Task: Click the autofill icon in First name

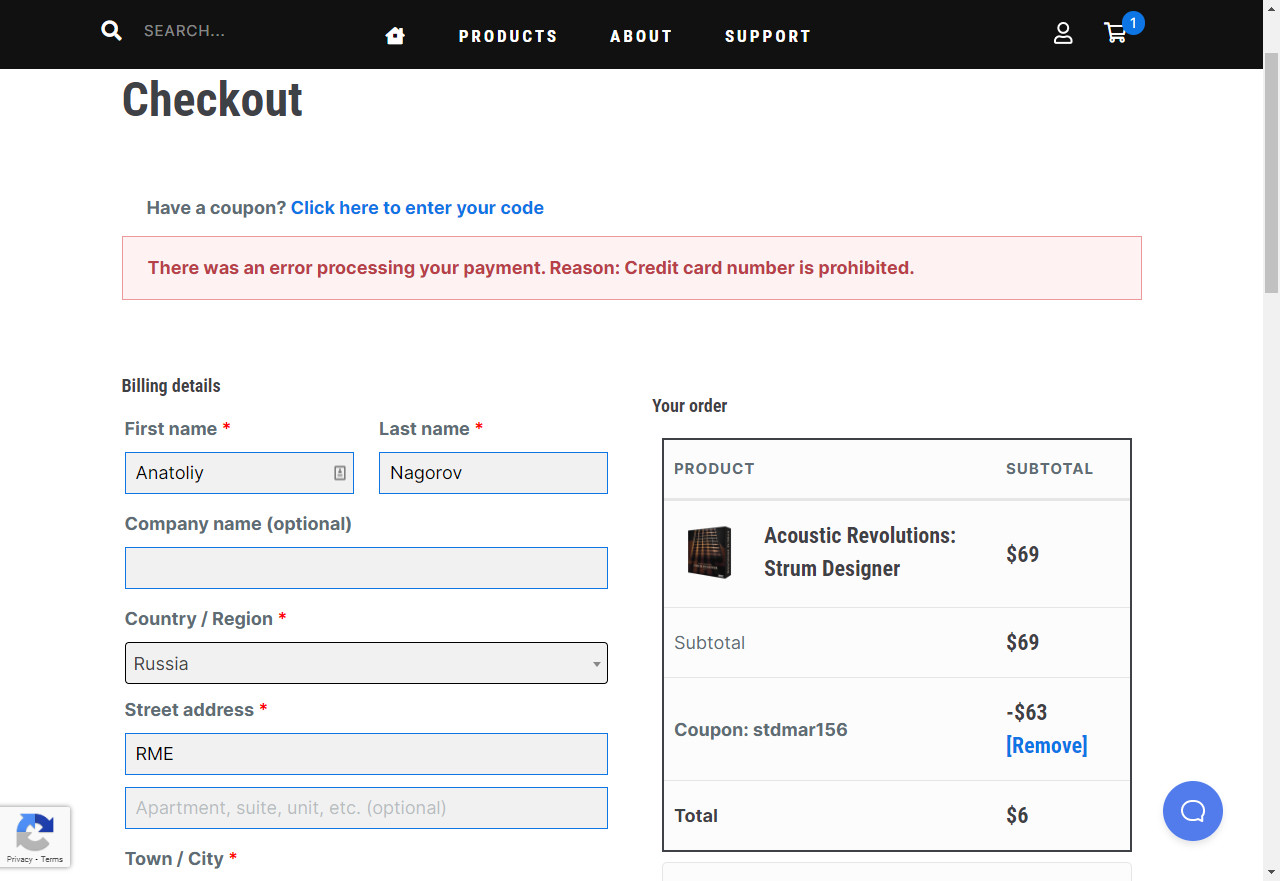Action: pyautogui.click(x=340, y=473)
